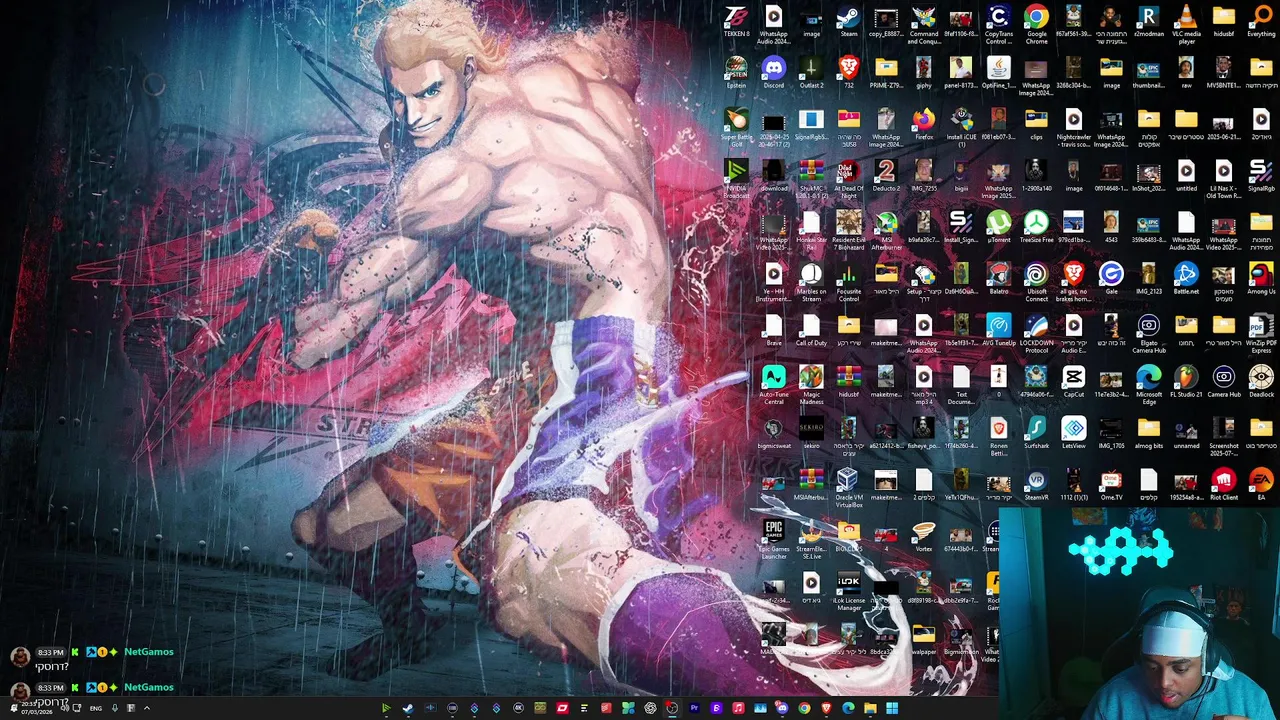
Task: Open the Among Us desktop shortcut
Action: point(1261,280)
